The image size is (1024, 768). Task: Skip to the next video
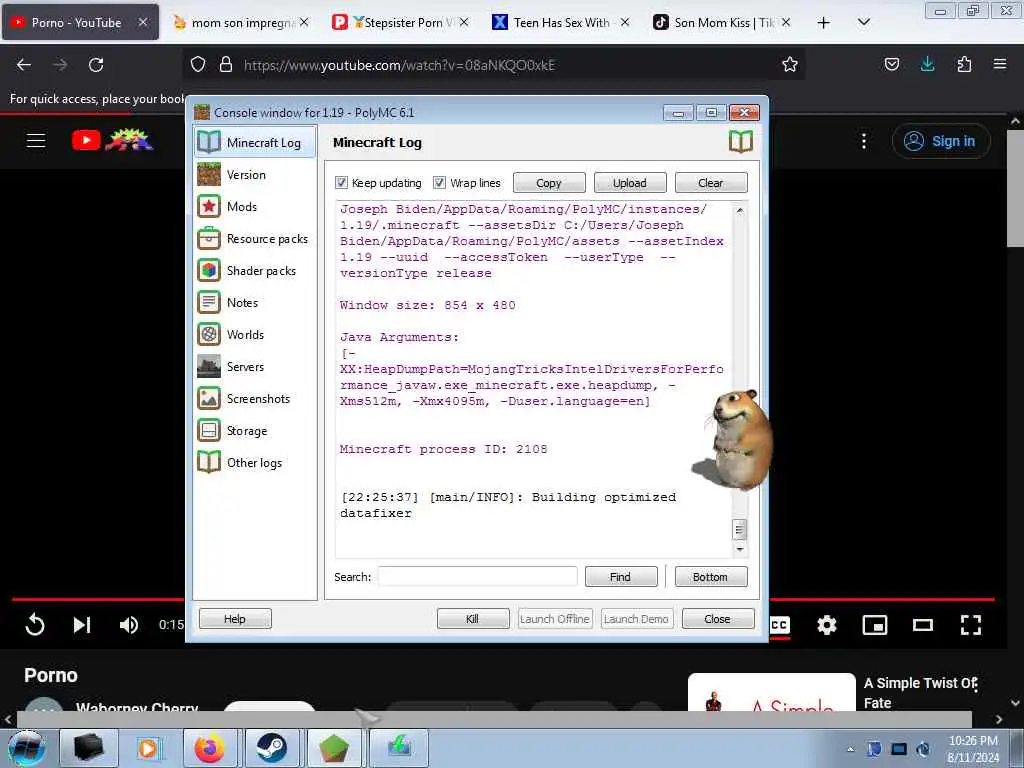tap(82, 625)
